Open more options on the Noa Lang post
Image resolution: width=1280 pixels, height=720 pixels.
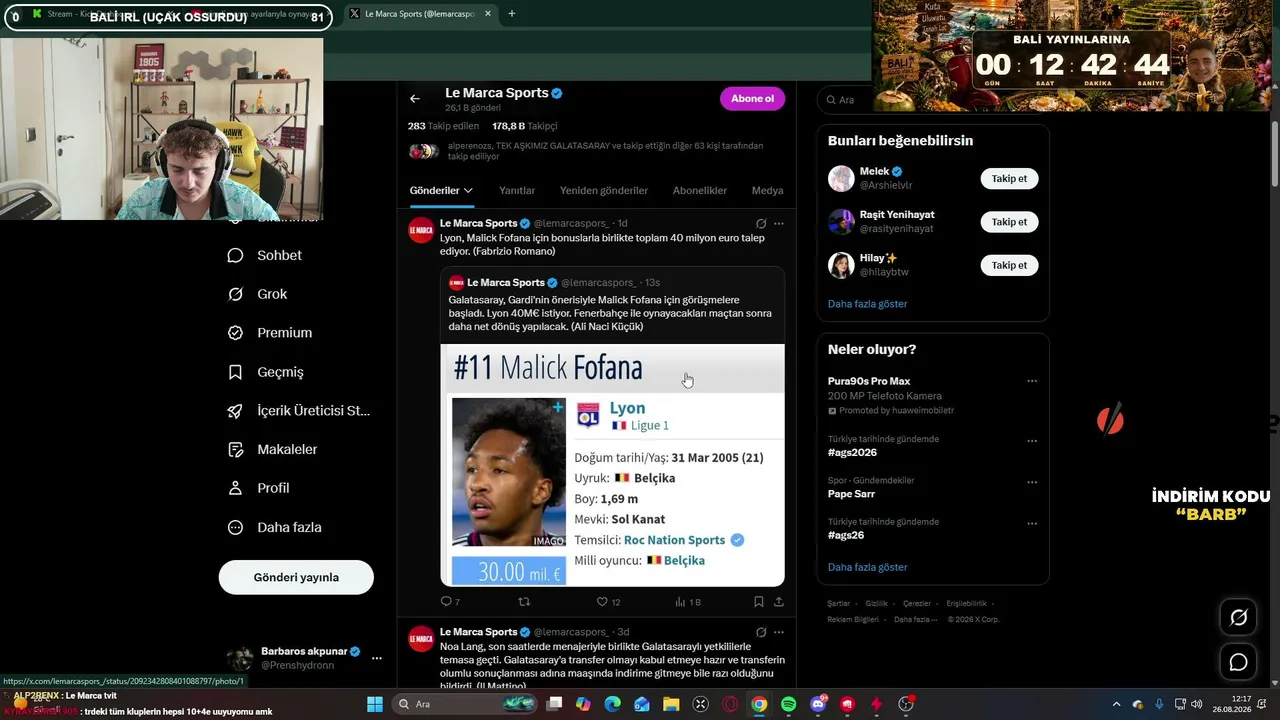779,632
